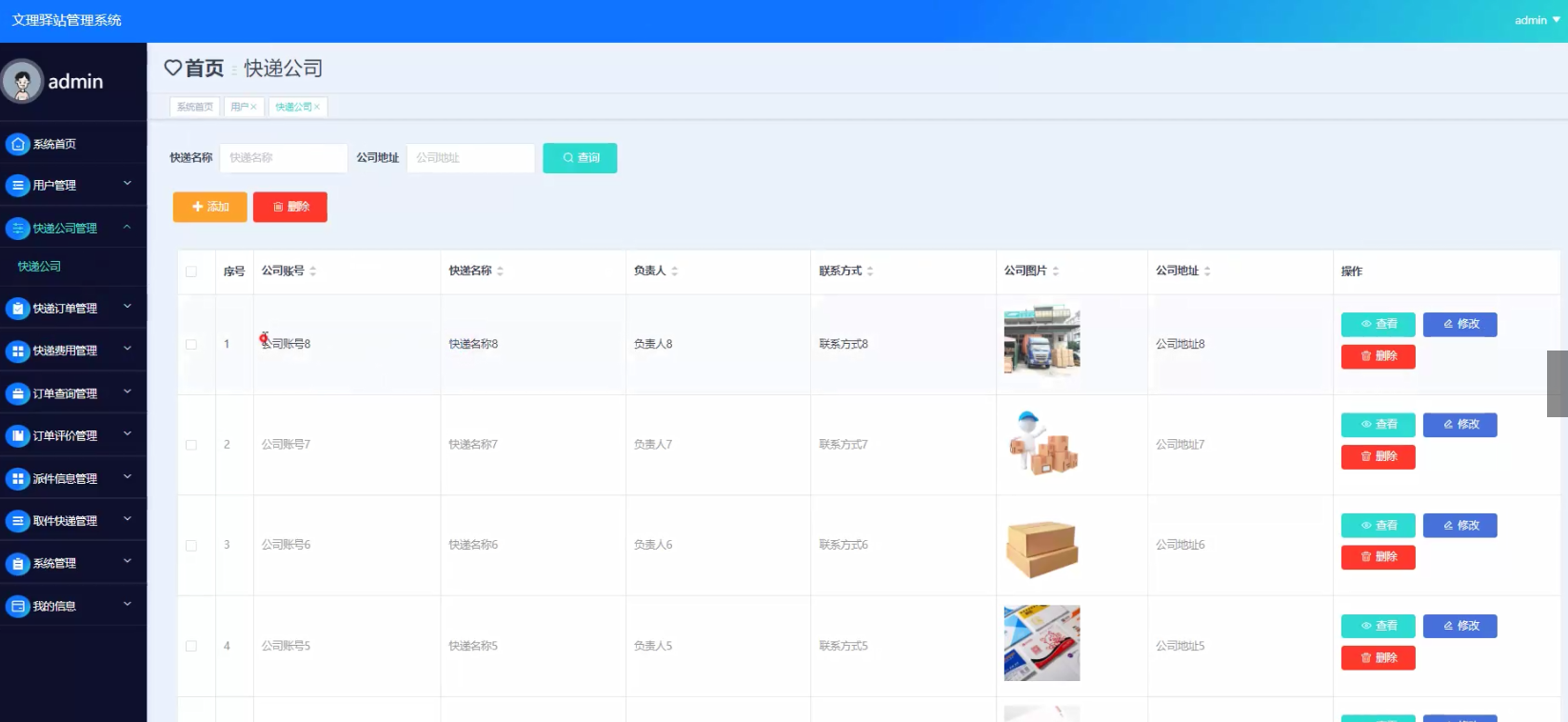Click the 取件快递管理 sidebar icon
Viewport: 1568px width, 722px height.
17,521
